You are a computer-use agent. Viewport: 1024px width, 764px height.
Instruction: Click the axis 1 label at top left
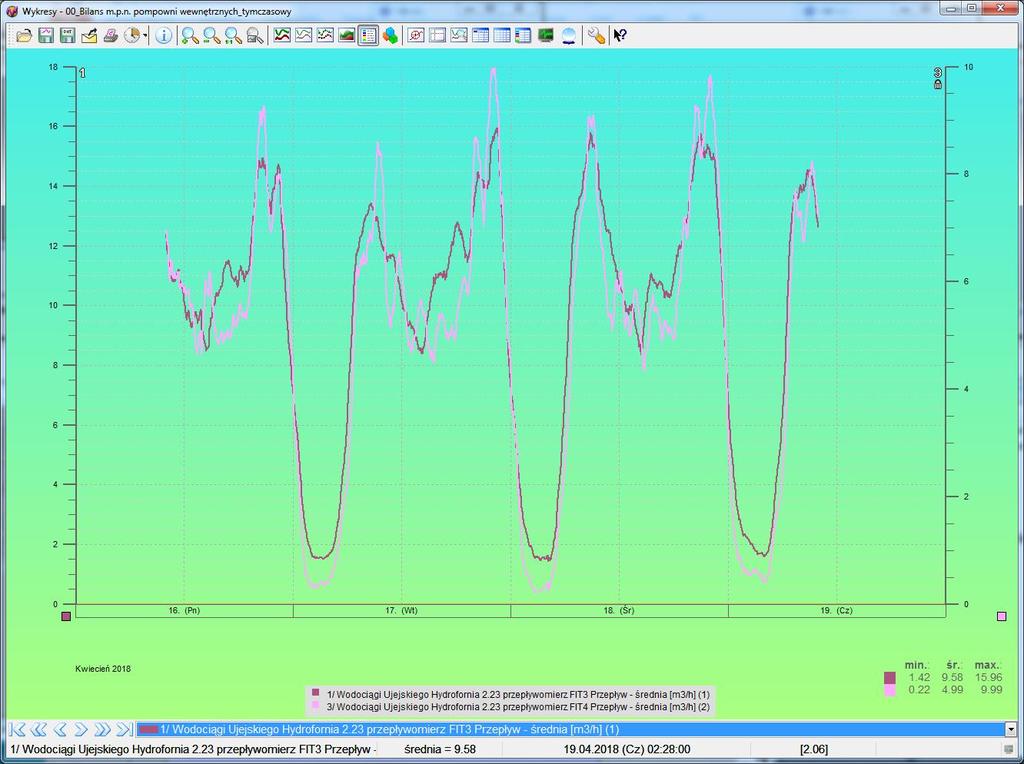[82, 73]
